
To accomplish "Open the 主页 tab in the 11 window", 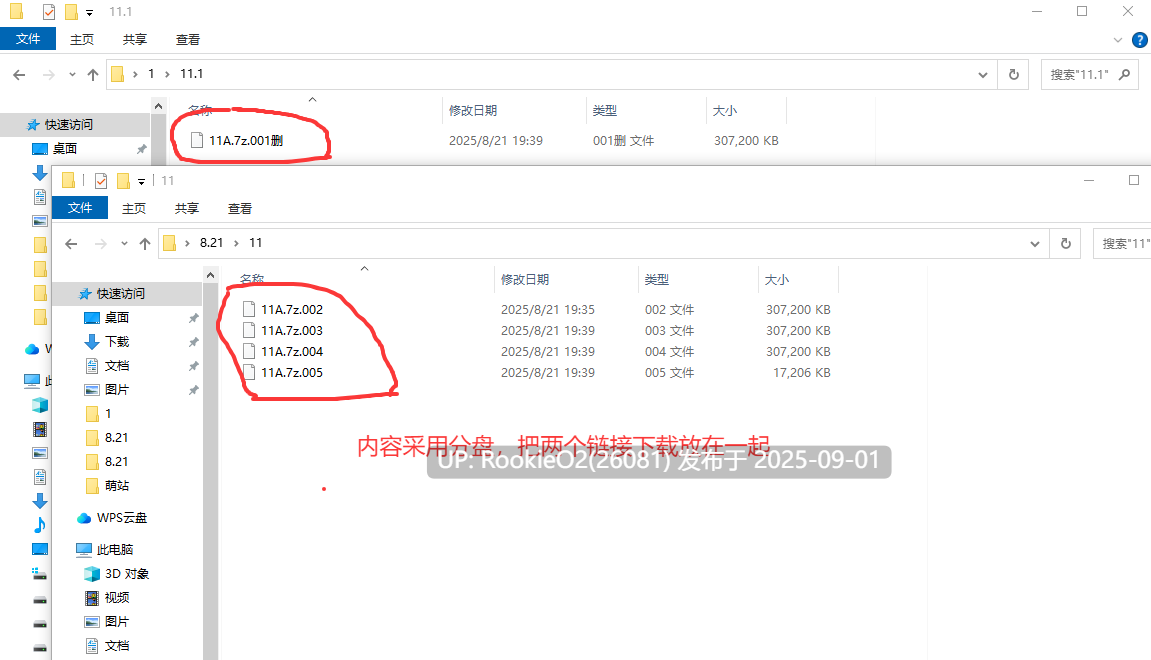I will [x=134, y=208].
